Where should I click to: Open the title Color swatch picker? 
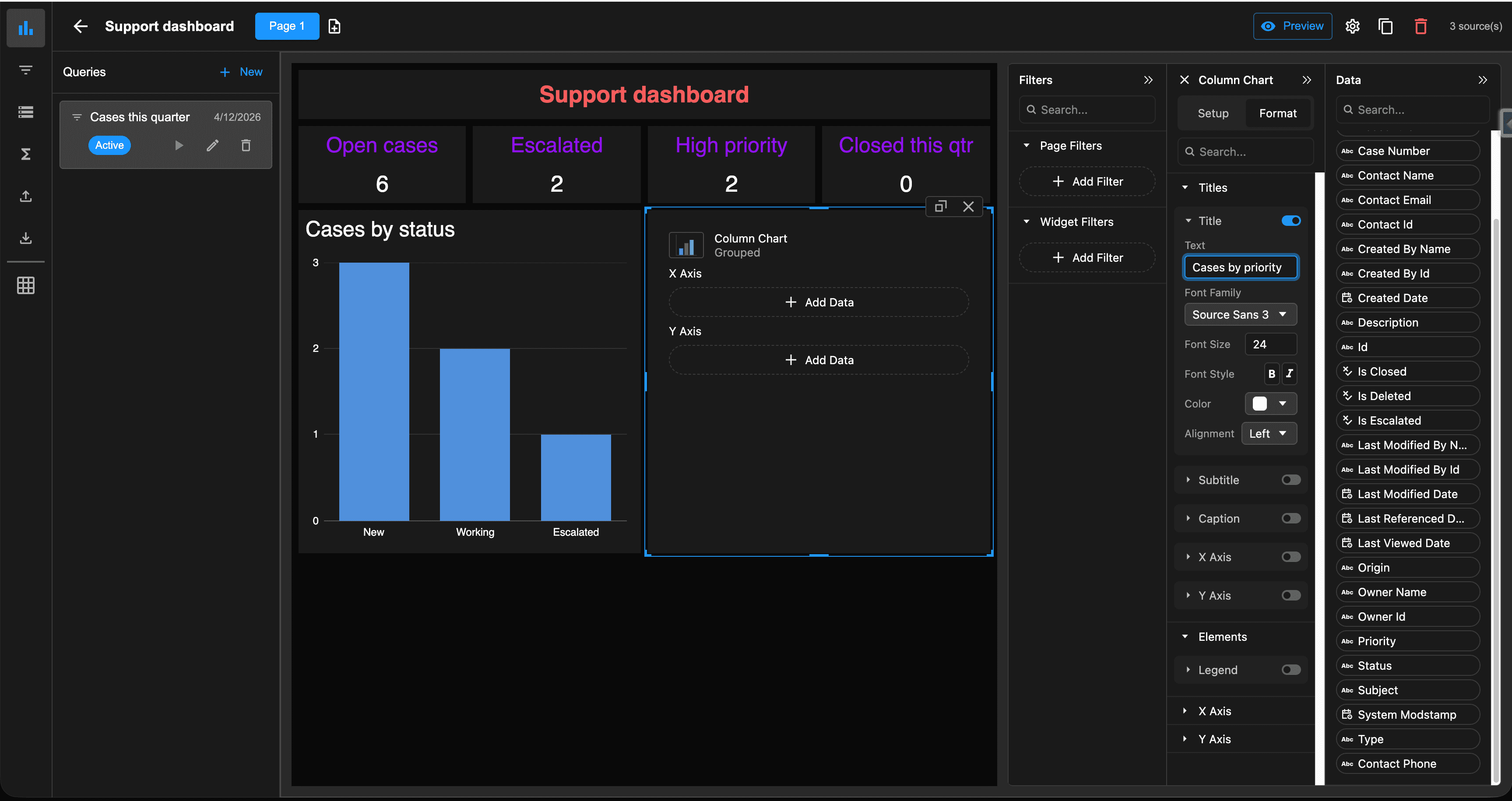tap(1270, 404)
